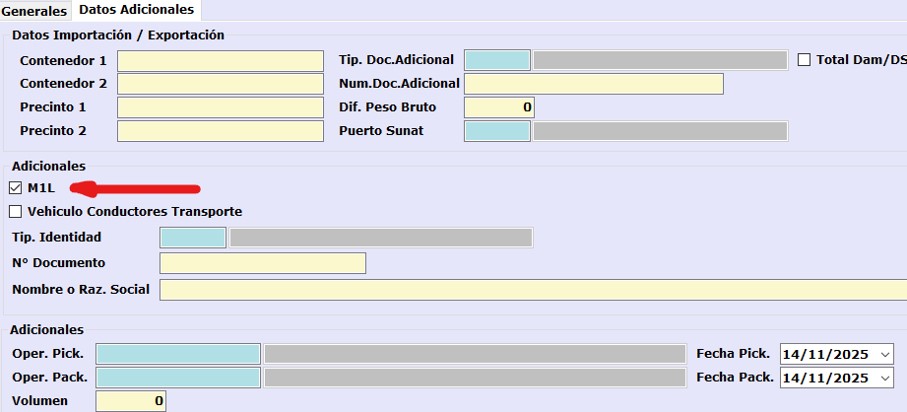Enable Vehiculo Conductores Transporte checkbox
The image size is (907, 412).
coord(15,212)
